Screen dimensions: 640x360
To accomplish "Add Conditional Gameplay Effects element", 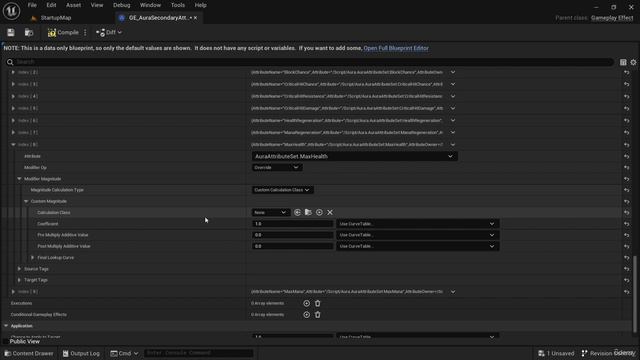I will (307, 315).
